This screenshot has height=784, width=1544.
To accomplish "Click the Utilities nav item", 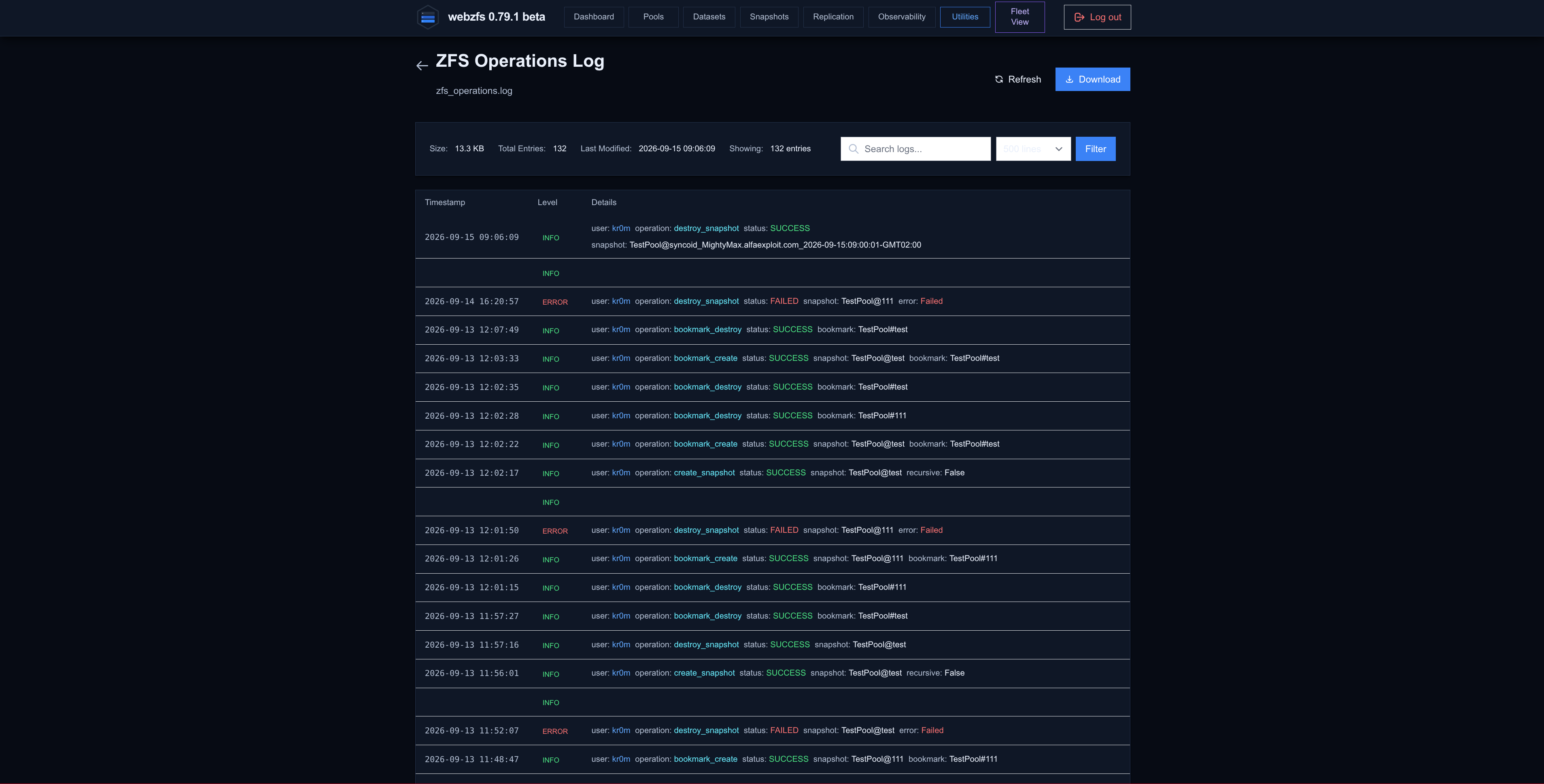I will (x=965, y=17).
